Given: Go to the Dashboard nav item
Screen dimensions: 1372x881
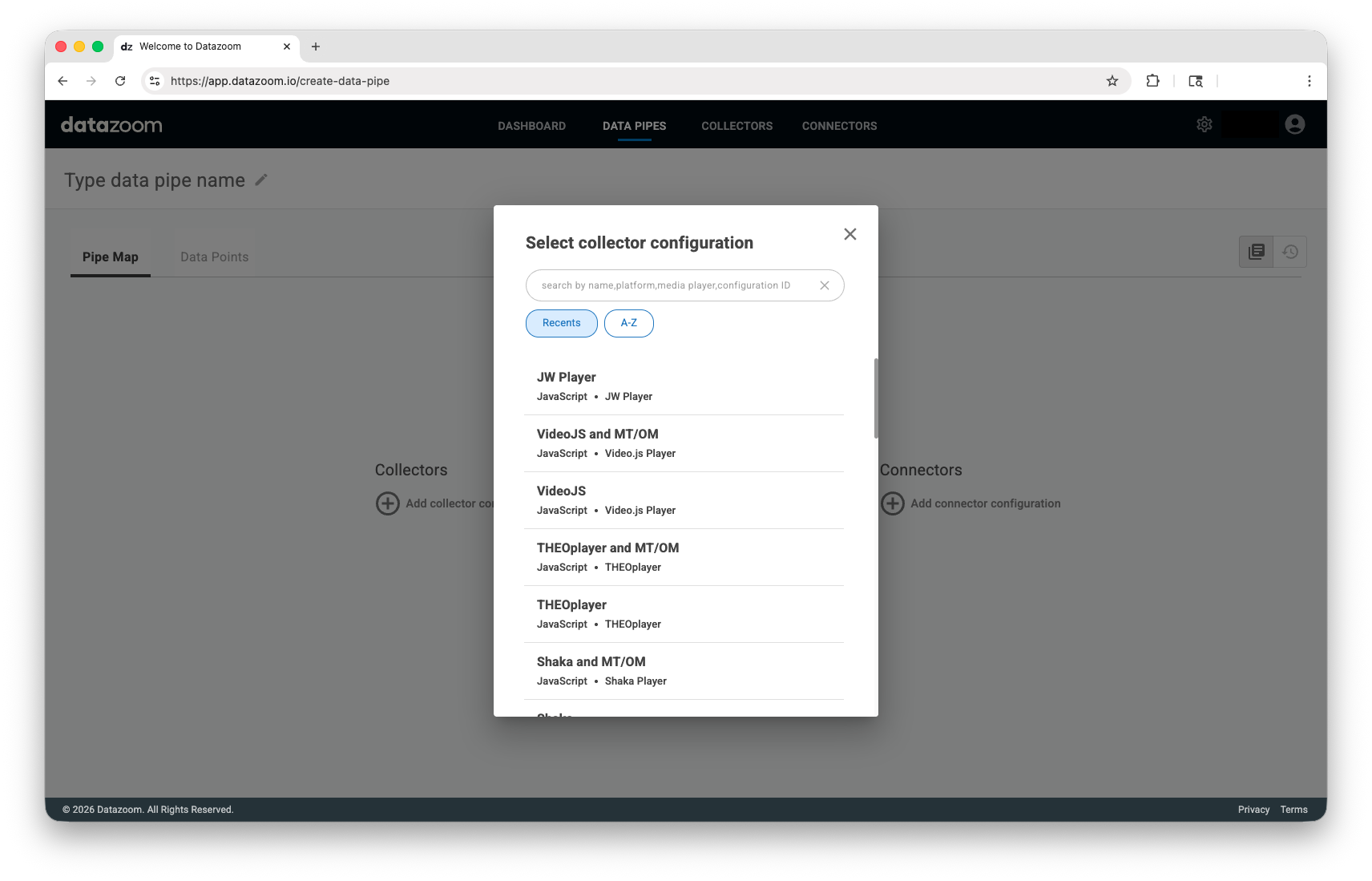Looking at the screenshot, I should (532, 126).
